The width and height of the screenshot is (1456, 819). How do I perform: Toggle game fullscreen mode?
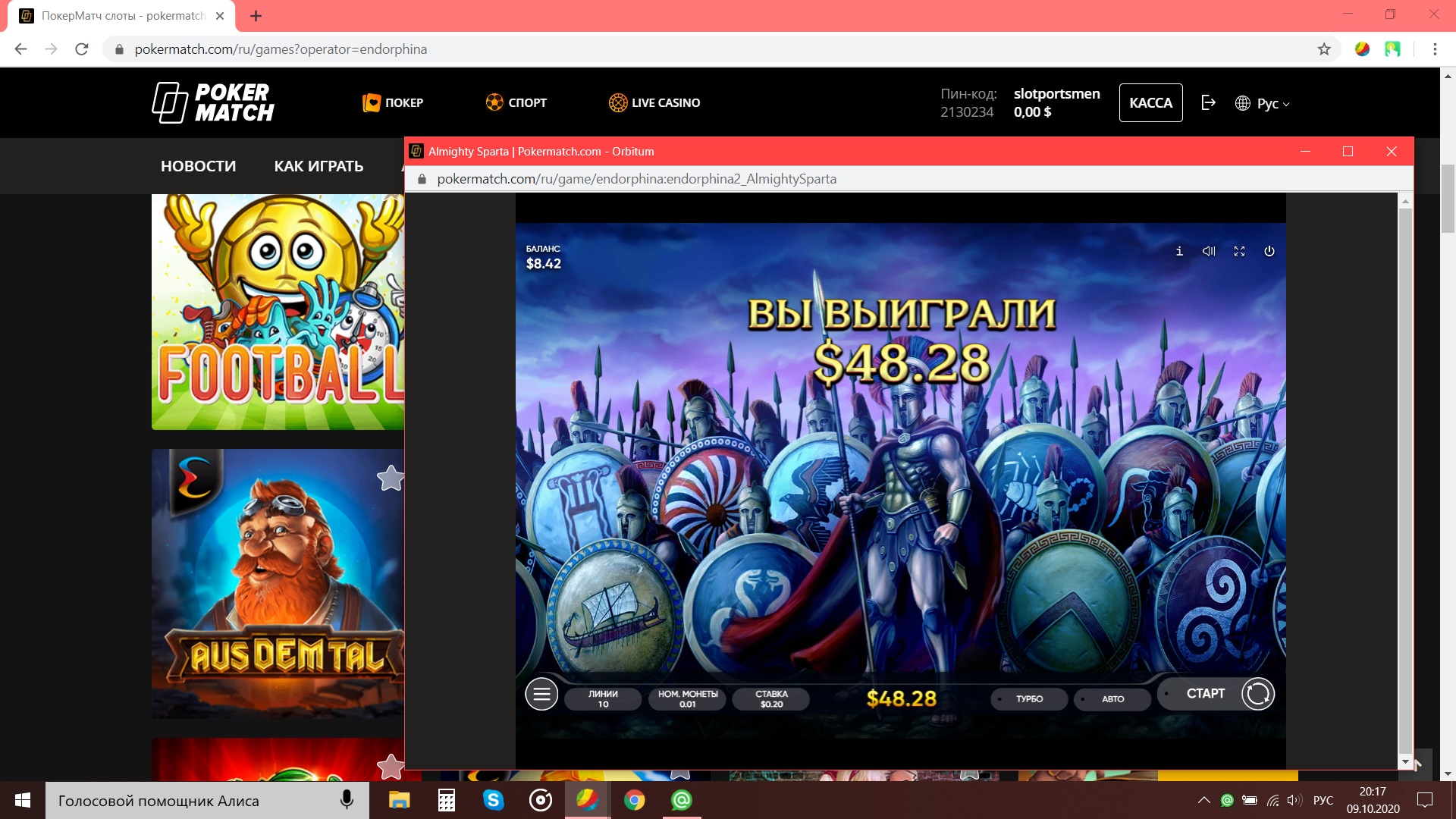tap(1239, 251)
